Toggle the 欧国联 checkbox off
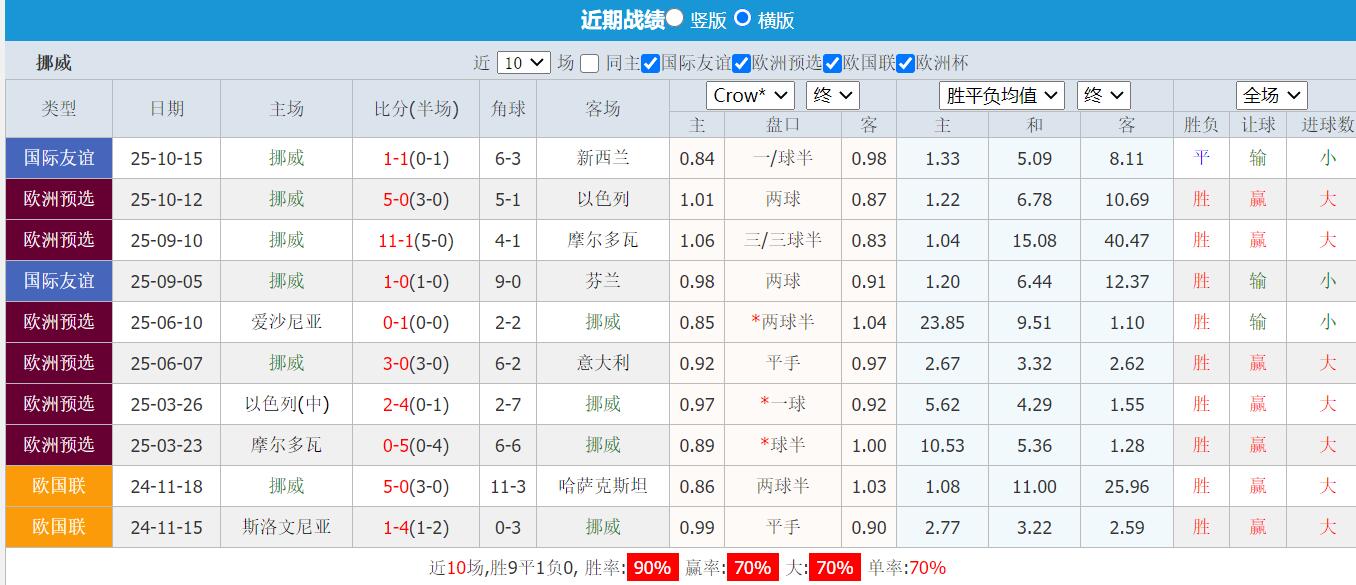This screenshot has width=1356, height=585. [832, 62]
